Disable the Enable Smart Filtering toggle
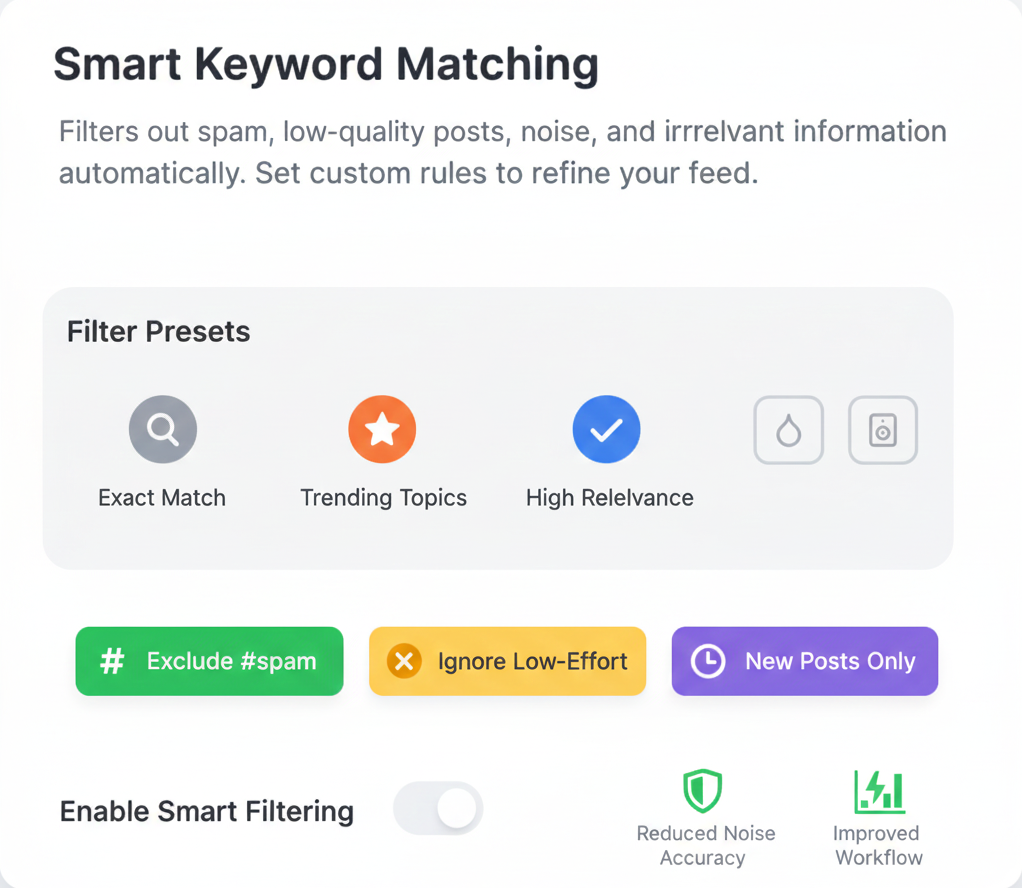The height and width of the screenshot is (888, 1022). click(438, 808)
